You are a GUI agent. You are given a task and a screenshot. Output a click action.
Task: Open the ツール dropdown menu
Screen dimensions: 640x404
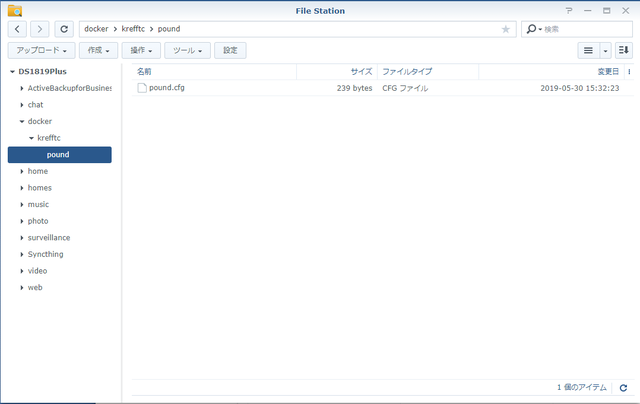click(187, 50)
